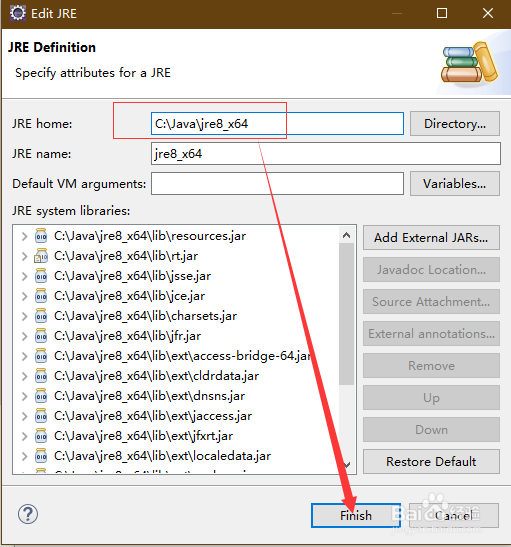Image resolution: width=511 pixels, height=547 pixels.
Task: Click the rt.jar jar icon
Action: [41, 256]
